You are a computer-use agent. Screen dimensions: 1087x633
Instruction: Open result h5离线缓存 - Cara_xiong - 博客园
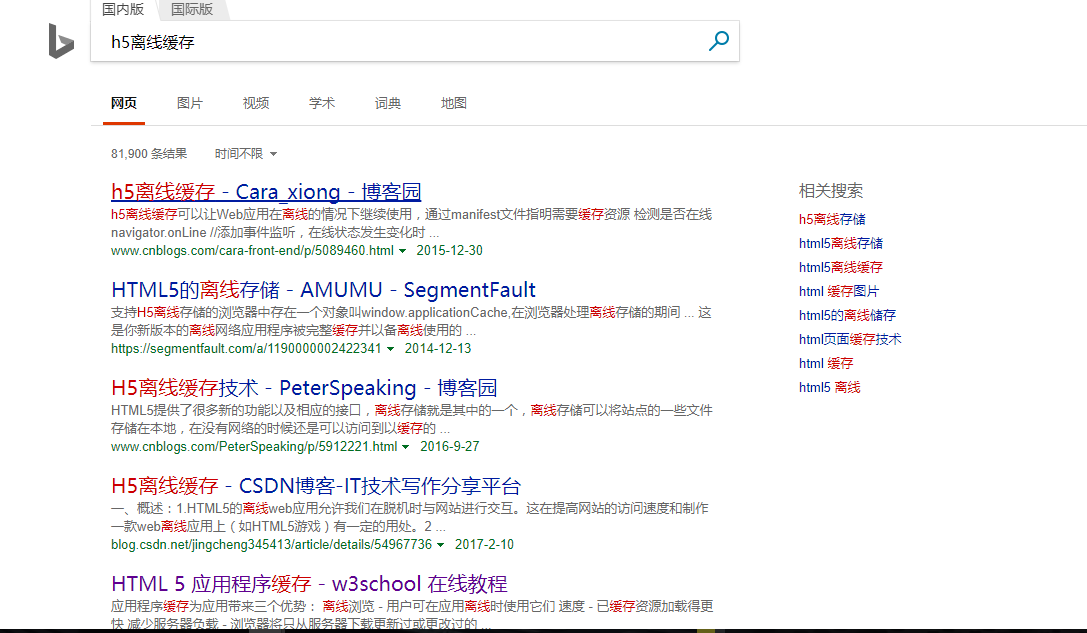(x=266, y=191)
